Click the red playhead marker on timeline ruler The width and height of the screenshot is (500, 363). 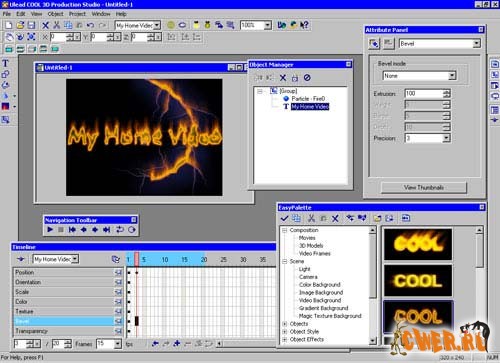coord(137,259)
